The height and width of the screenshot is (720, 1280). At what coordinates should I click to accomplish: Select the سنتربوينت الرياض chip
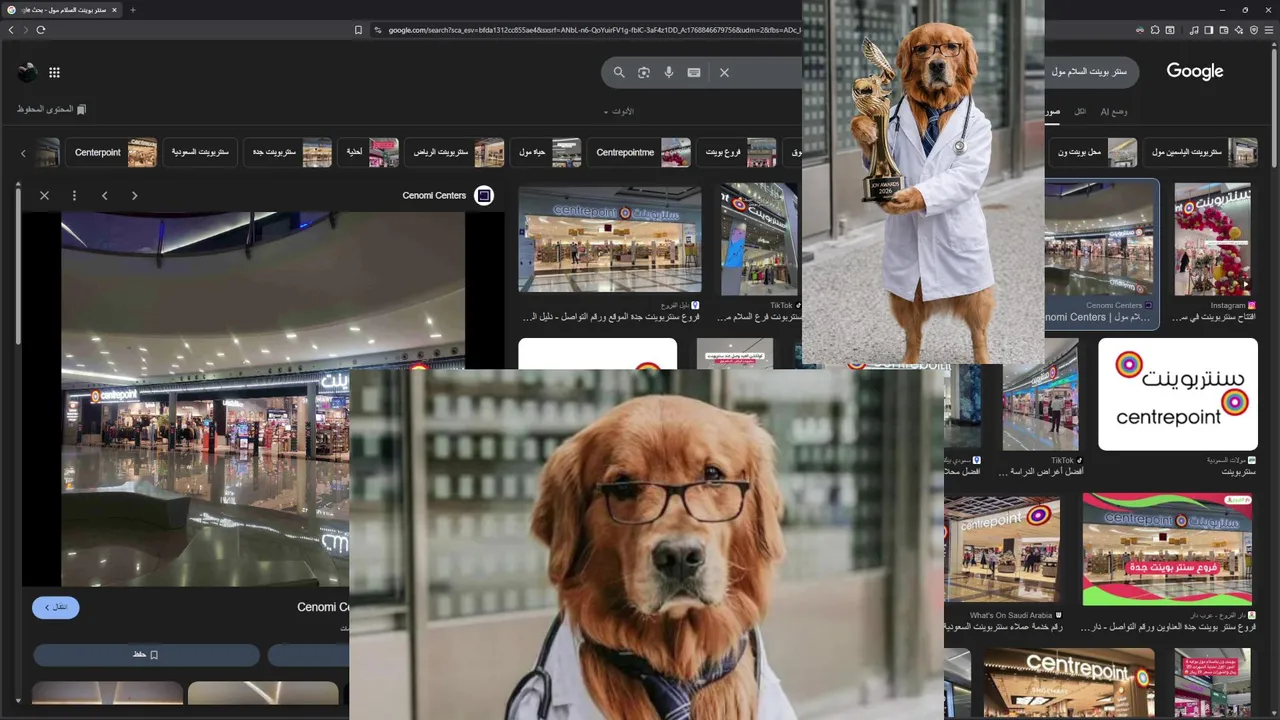456,152
